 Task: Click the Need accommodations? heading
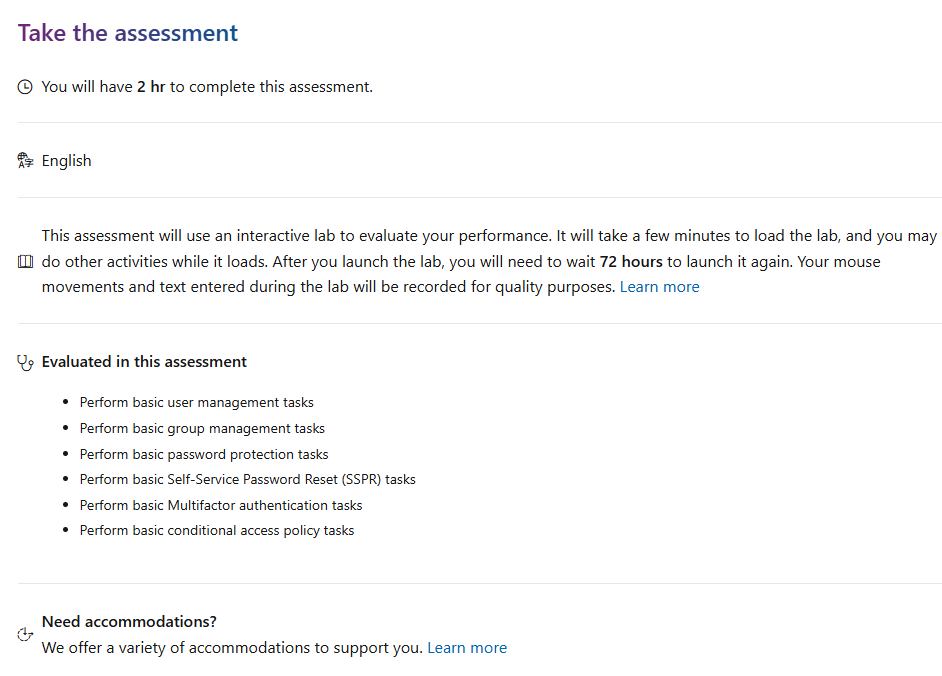(129, 621)
